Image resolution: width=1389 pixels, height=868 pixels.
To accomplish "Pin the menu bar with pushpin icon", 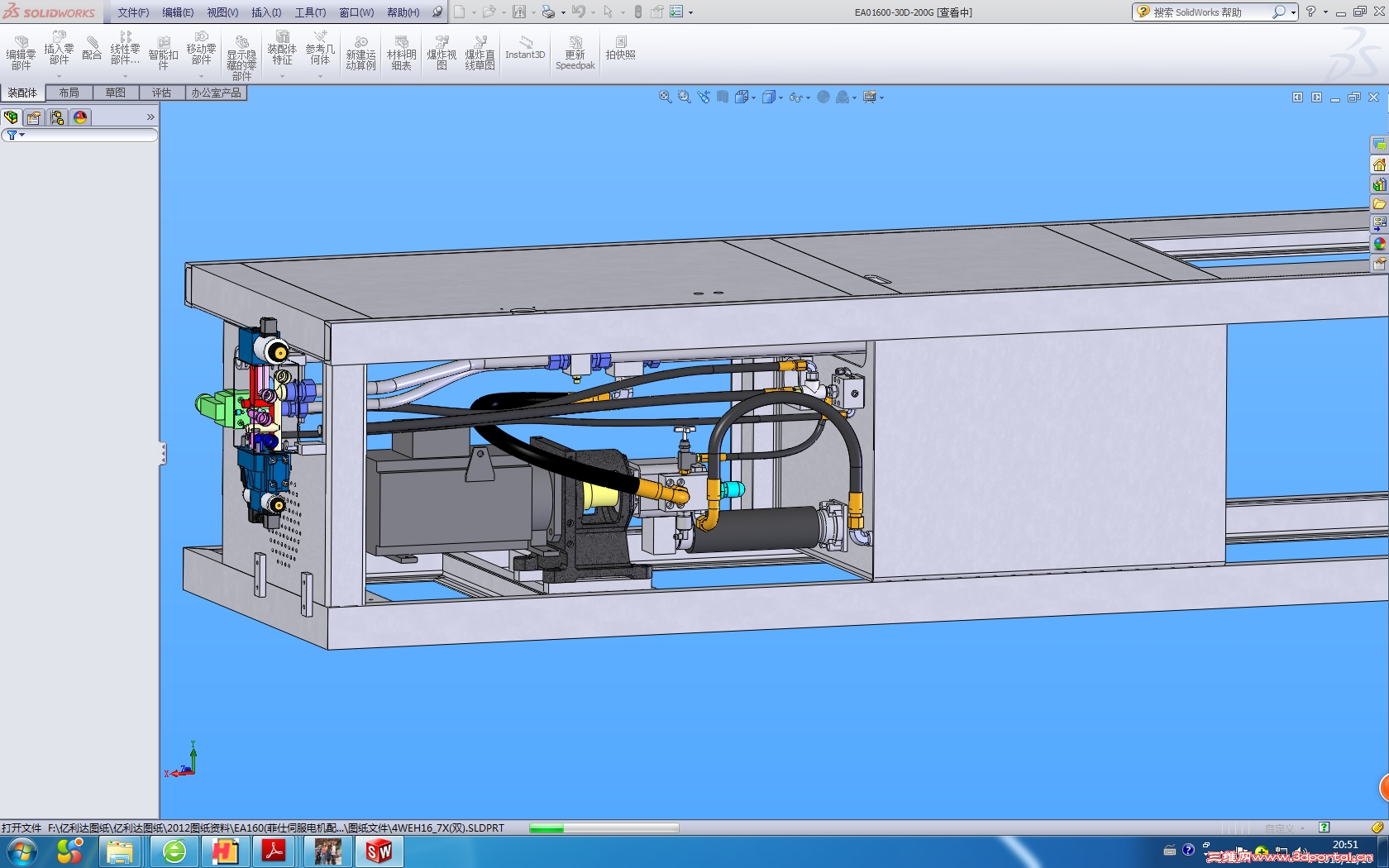I will coord(437,12).
